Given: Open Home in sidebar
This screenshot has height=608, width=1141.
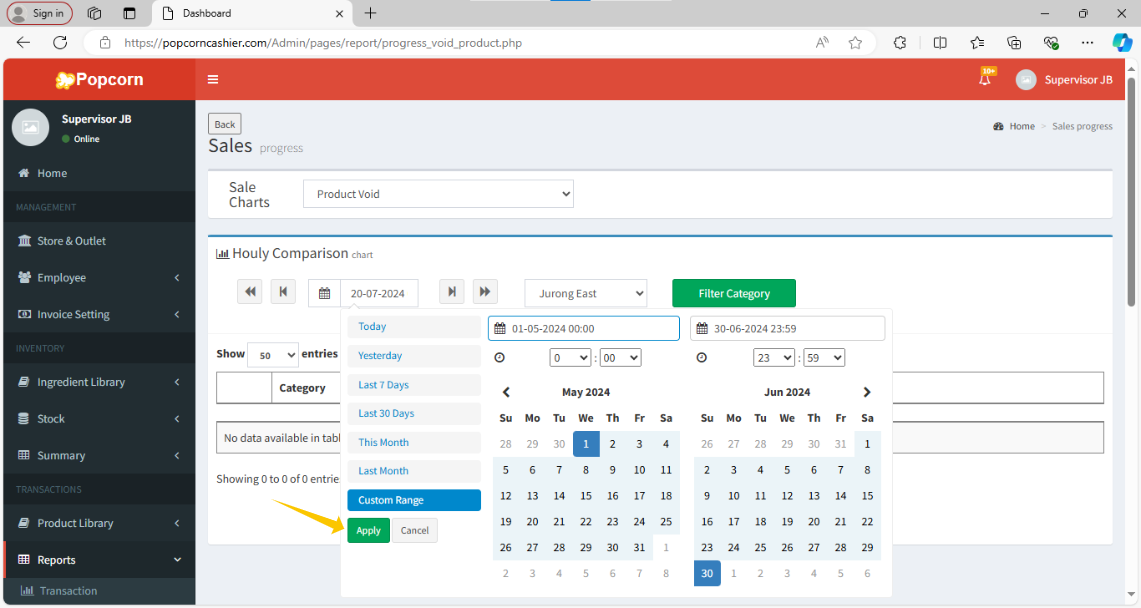Looking at the screenshot, I should (99, 173).
